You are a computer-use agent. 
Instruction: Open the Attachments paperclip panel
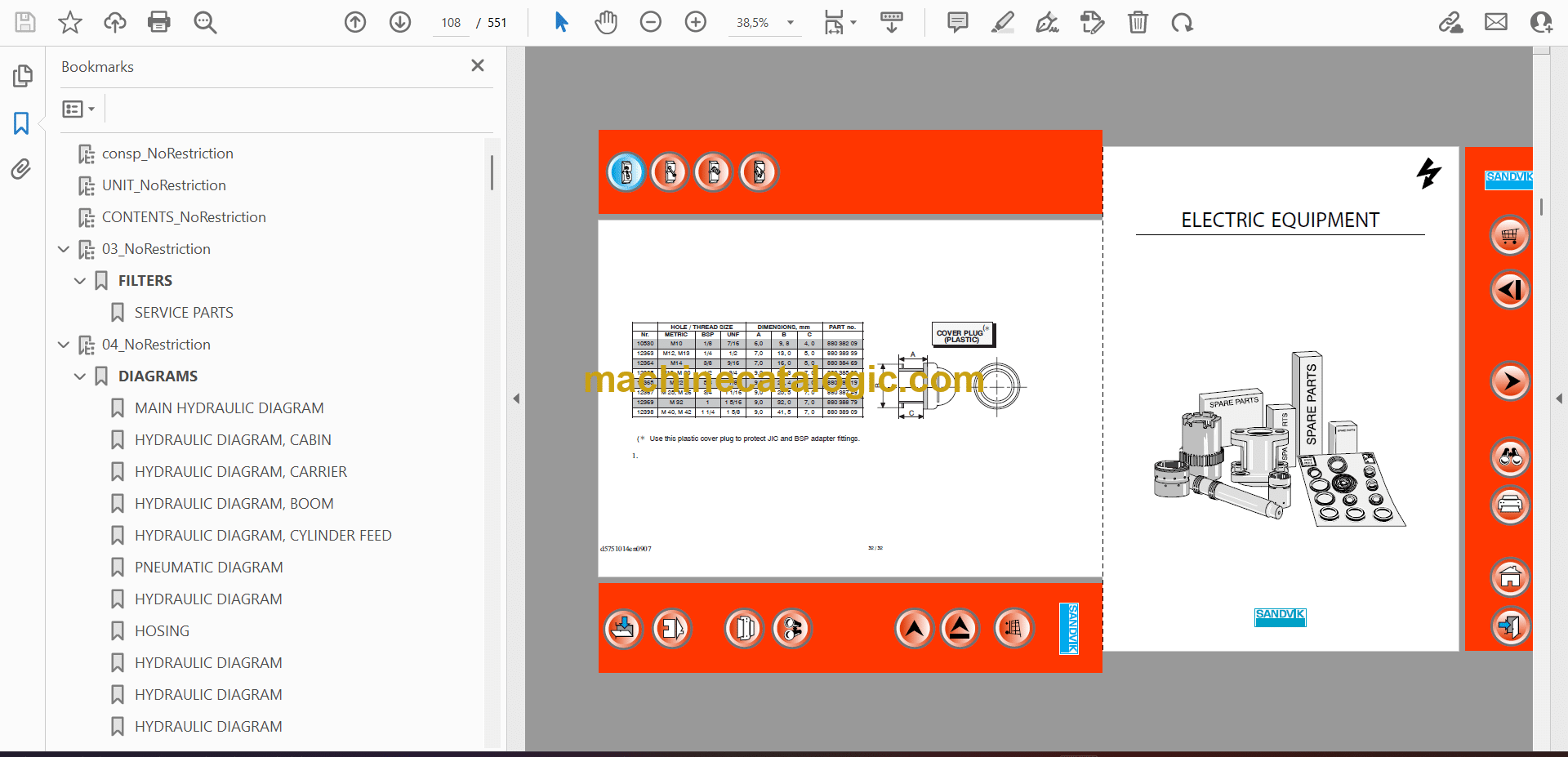pyautogui.click(x=21, y=169)
